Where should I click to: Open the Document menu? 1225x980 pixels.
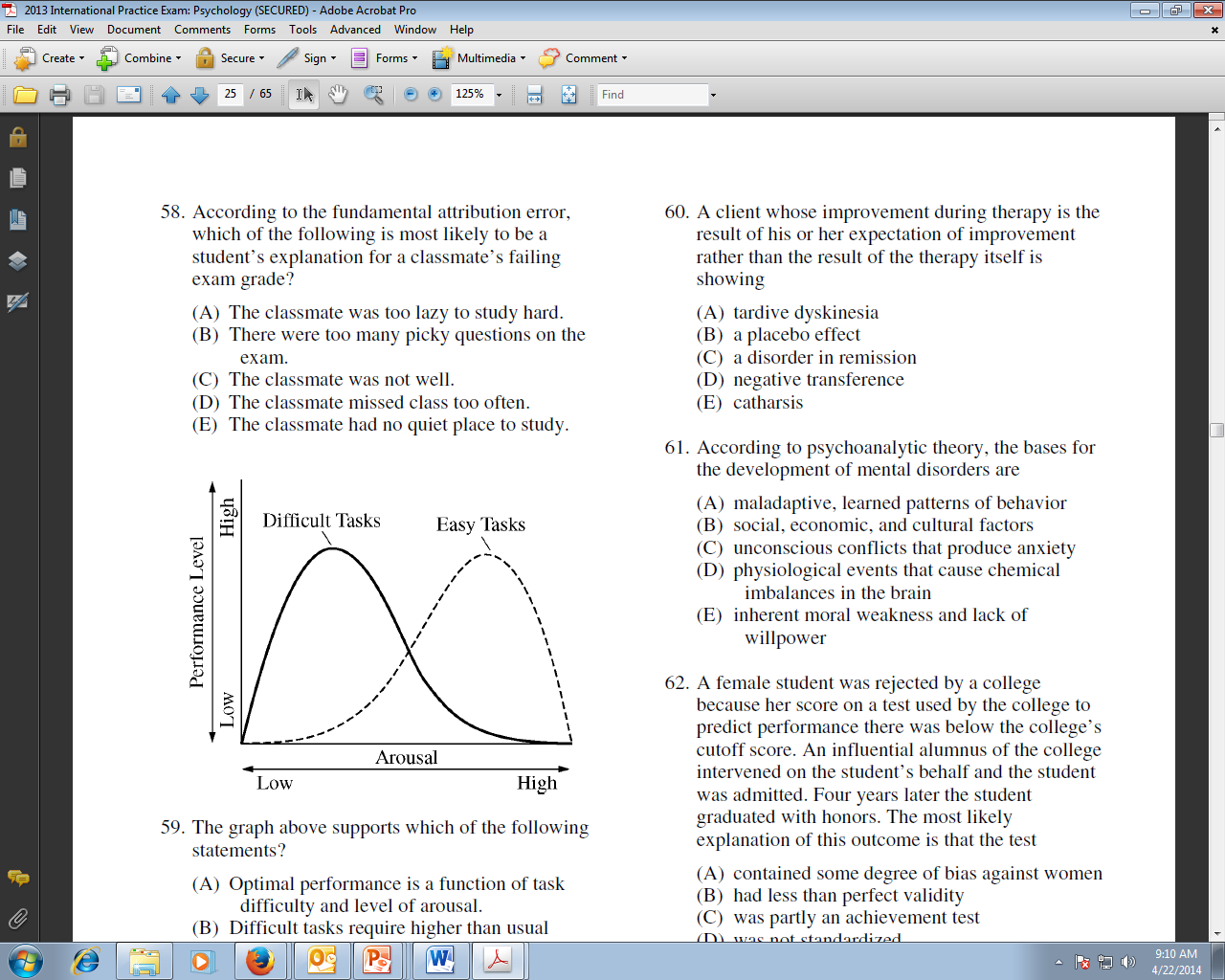click(134, 30)
